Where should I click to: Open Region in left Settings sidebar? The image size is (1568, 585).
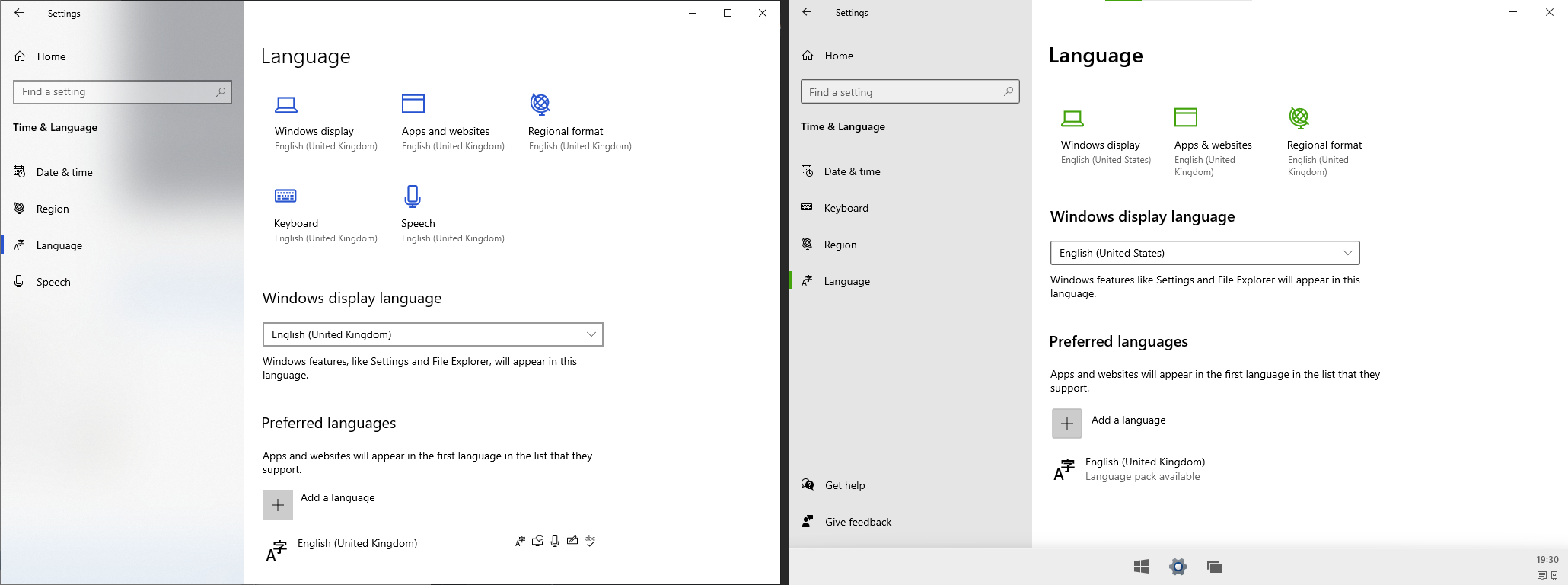122,209
